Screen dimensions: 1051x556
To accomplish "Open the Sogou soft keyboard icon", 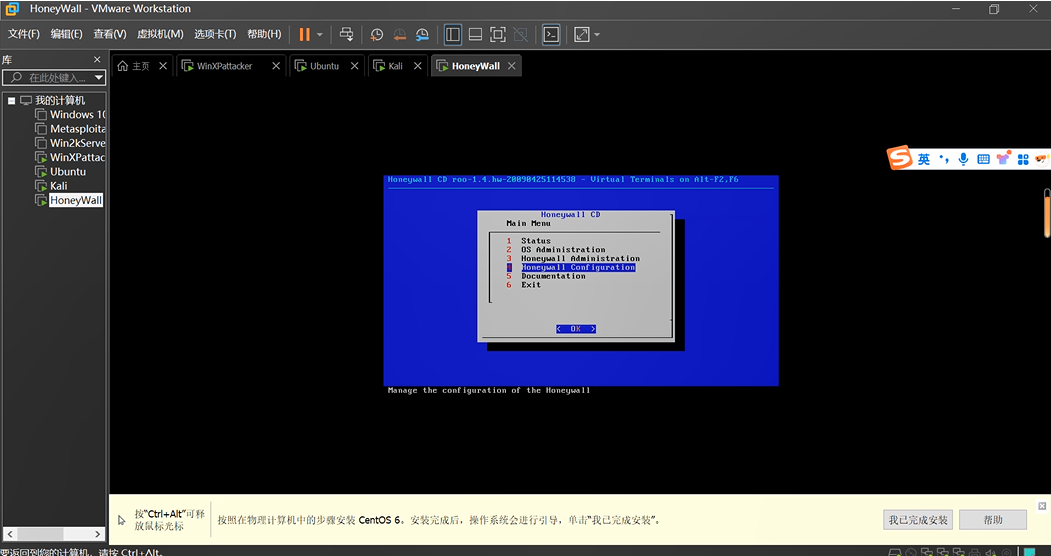I will (983, 159).
